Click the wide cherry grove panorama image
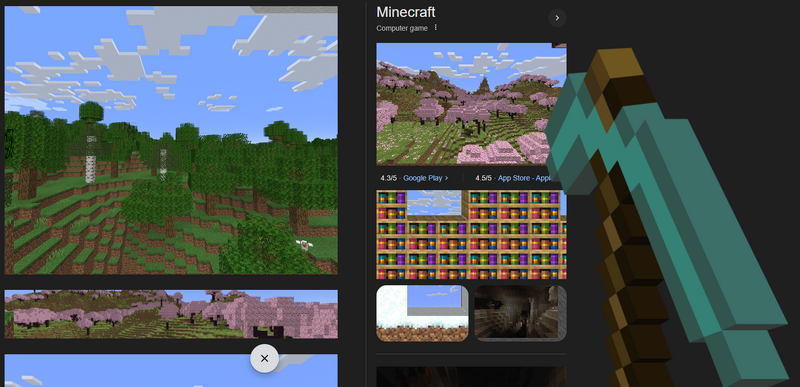The height and width of the screenshot is (387, 800). click(171, 314)
